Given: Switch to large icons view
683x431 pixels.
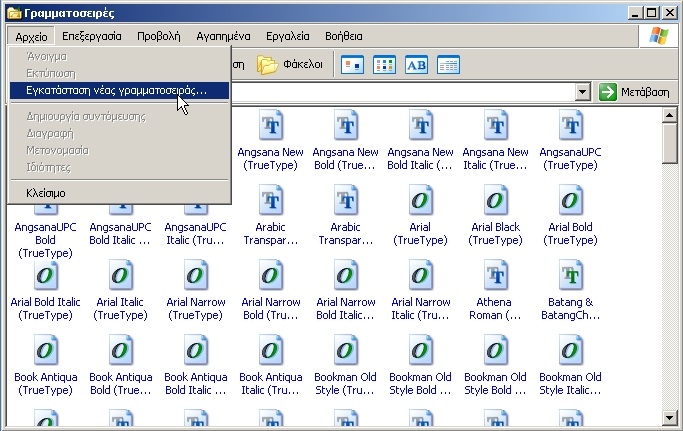Looking at the screenshot, I should point(352,65).
